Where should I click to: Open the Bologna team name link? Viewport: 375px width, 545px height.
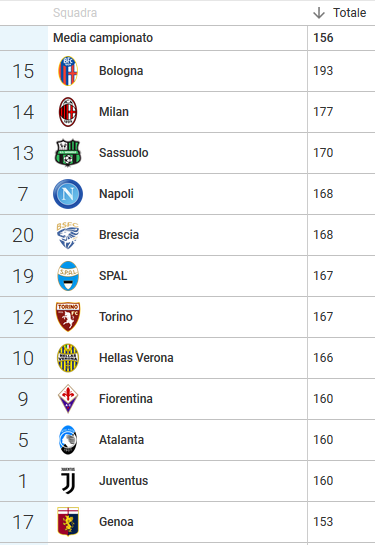click(121, 71)
